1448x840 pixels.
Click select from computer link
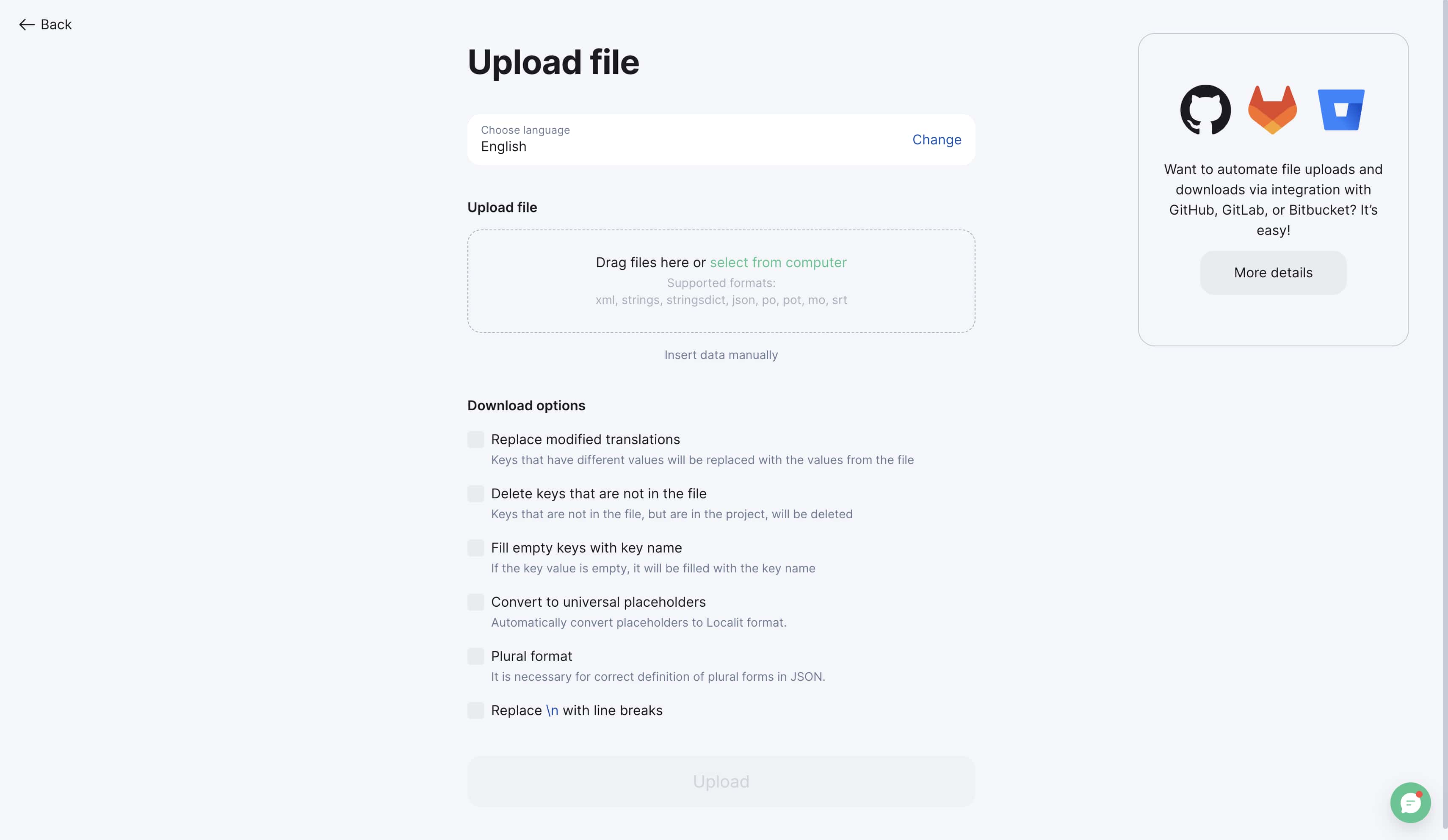(778, 262)
